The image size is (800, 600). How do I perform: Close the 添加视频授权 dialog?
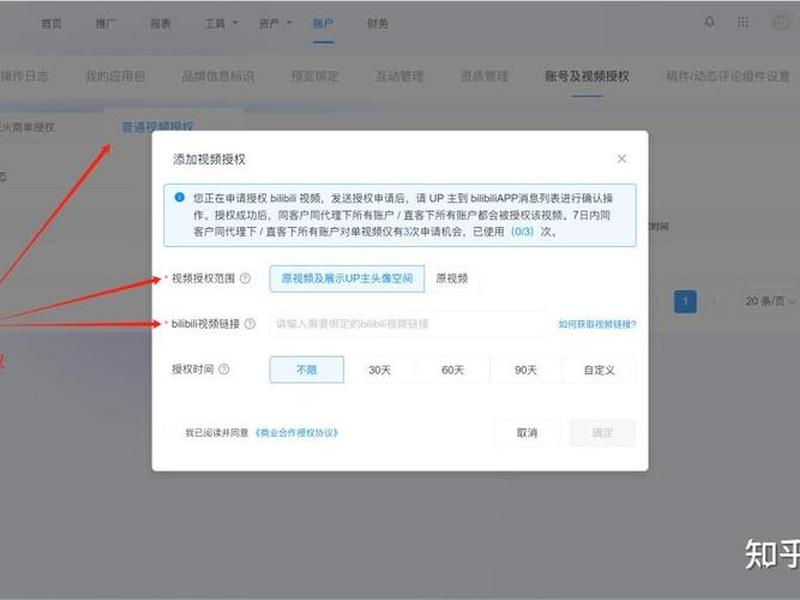(x=621, y=159)
